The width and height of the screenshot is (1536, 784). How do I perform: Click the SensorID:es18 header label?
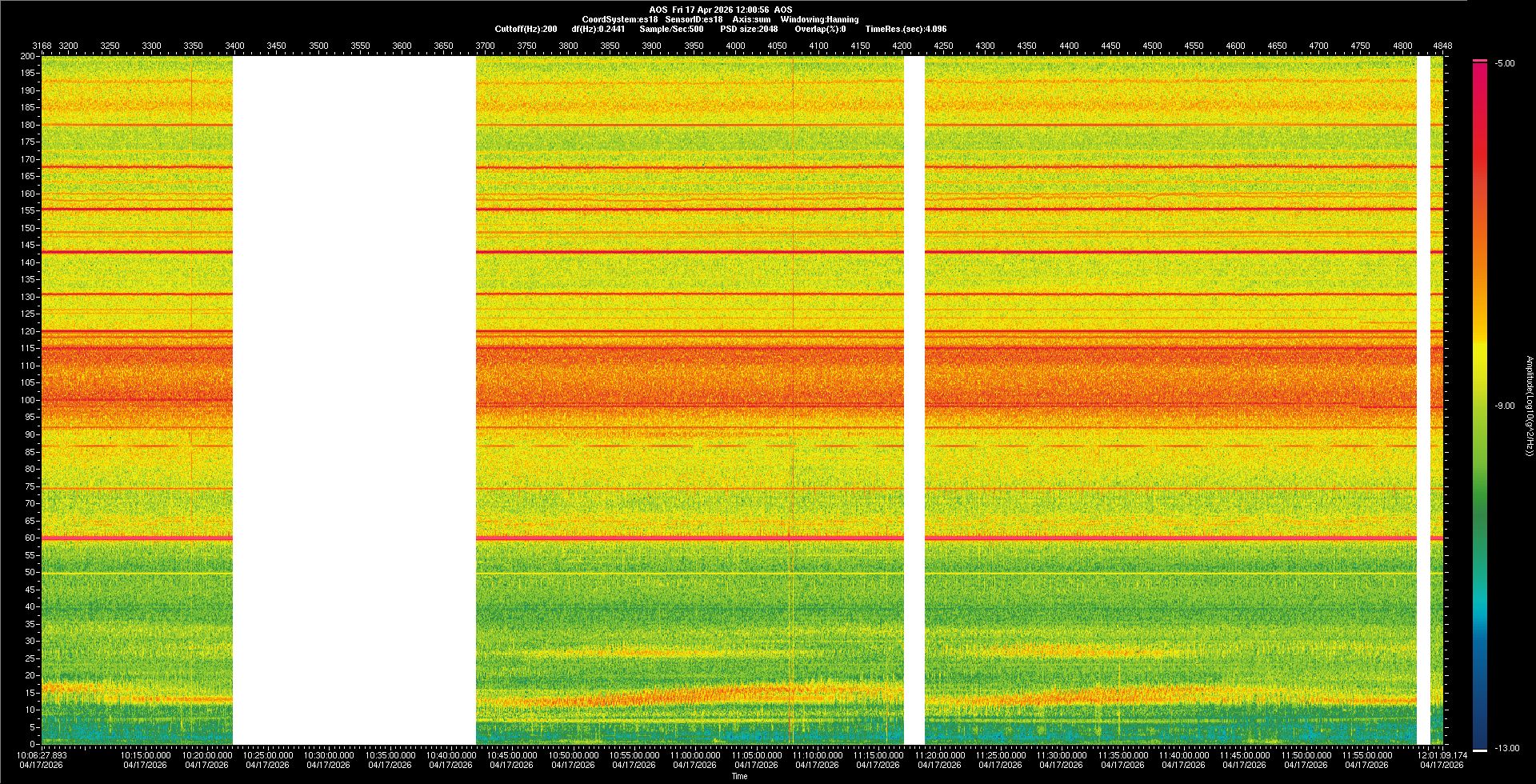pyautogui.click(x=694, y=19)
